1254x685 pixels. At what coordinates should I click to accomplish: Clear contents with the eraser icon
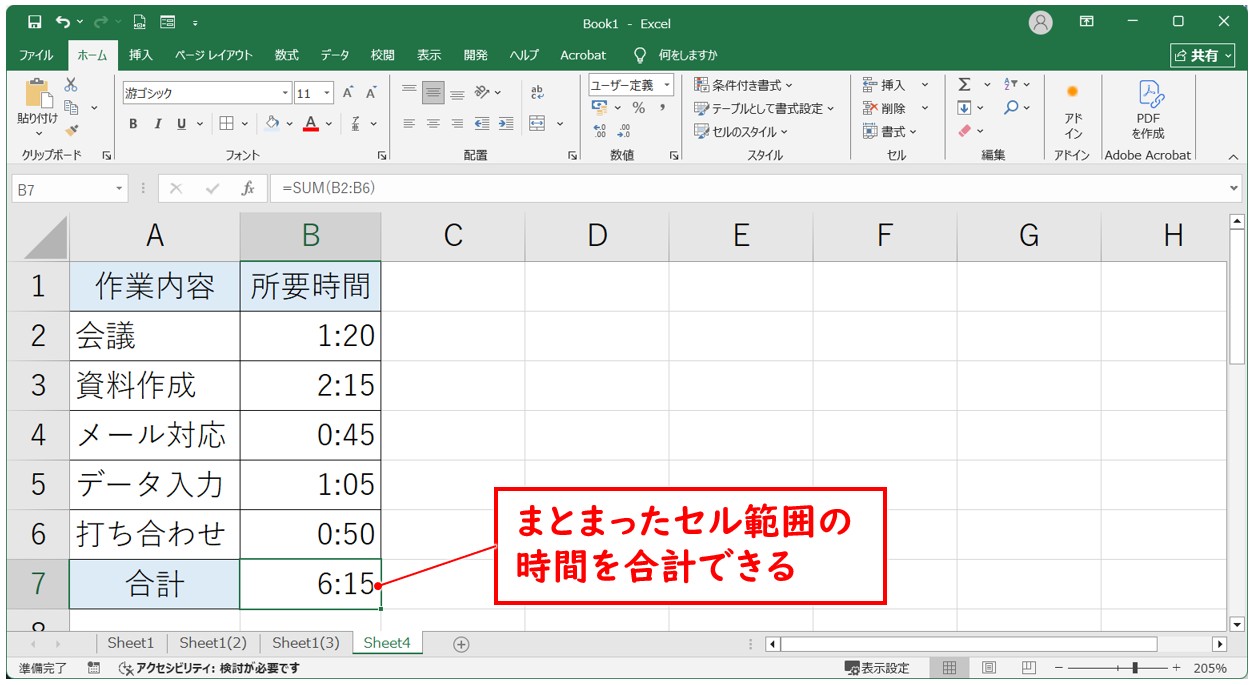coord(964,131)
